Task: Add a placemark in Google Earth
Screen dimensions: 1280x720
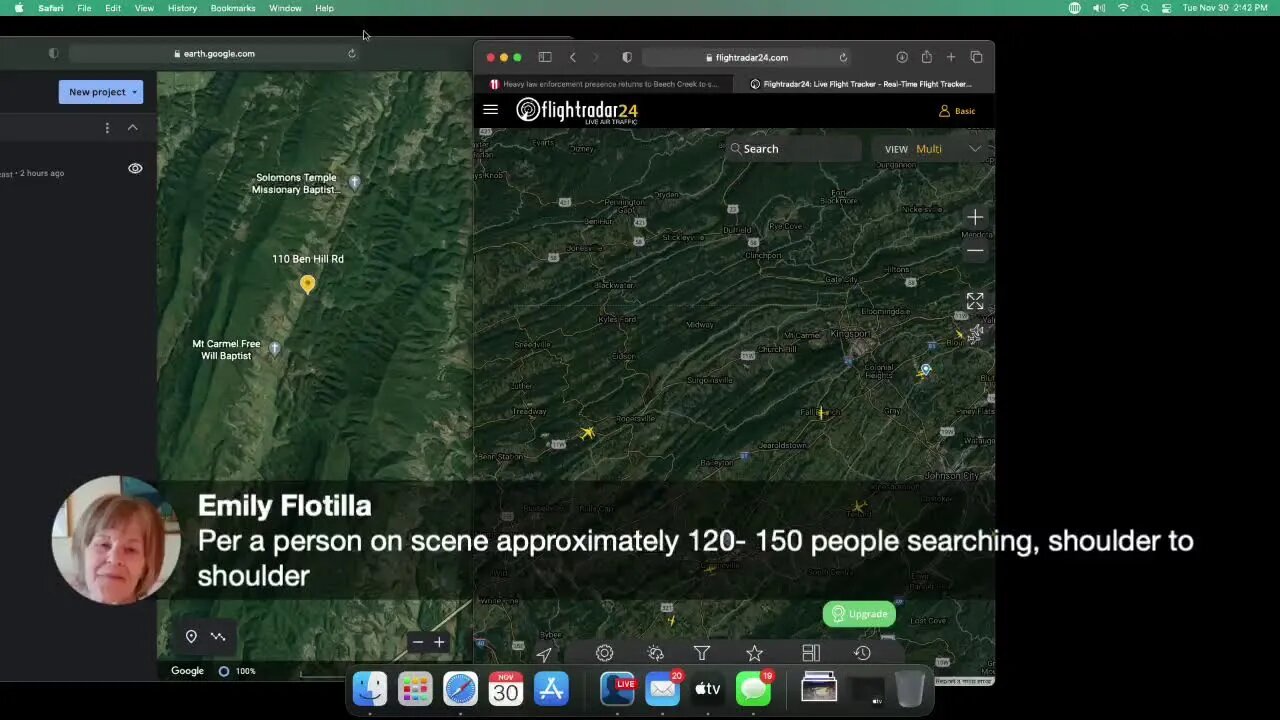Action: (191, 637)
